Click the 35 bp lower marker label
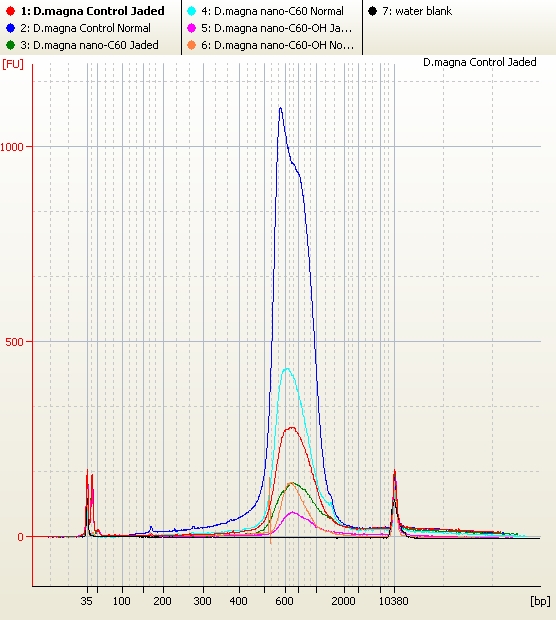Image resolution: width=556 pixels, height=620 pixels. click(x=87, y=601)
